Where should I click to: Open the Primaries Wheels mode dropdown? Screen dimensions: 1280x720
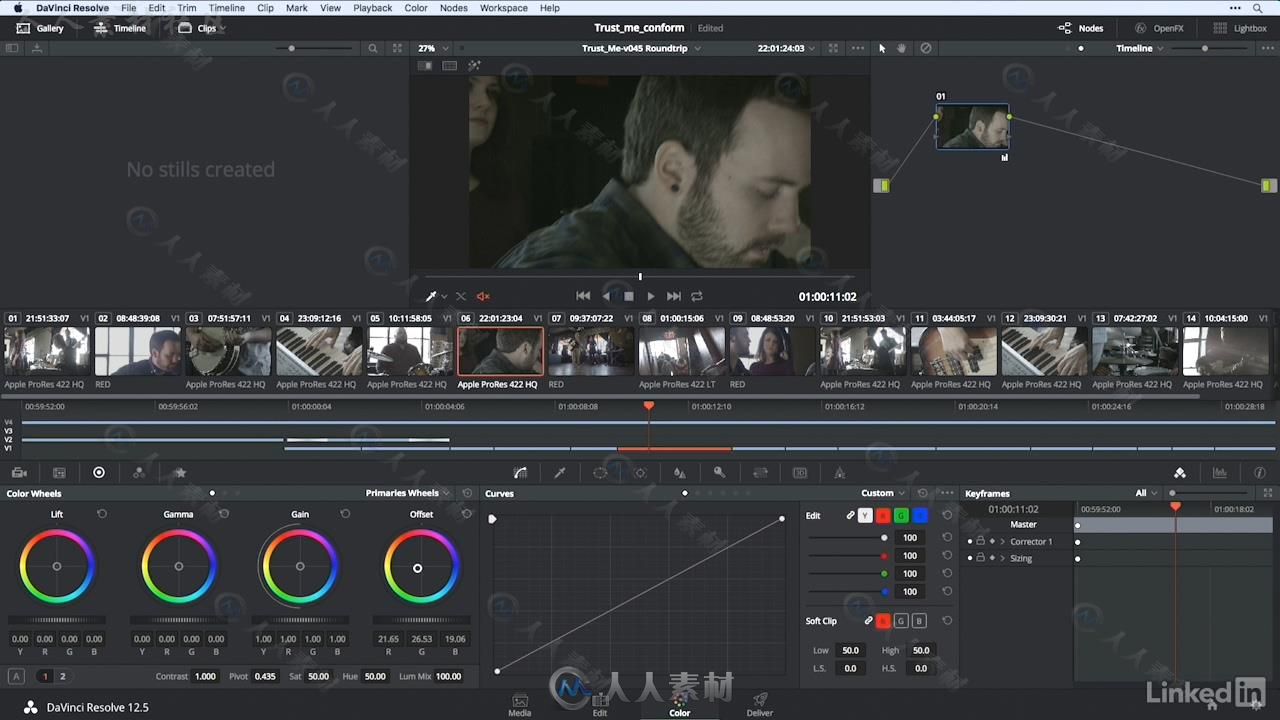(407, 493)
